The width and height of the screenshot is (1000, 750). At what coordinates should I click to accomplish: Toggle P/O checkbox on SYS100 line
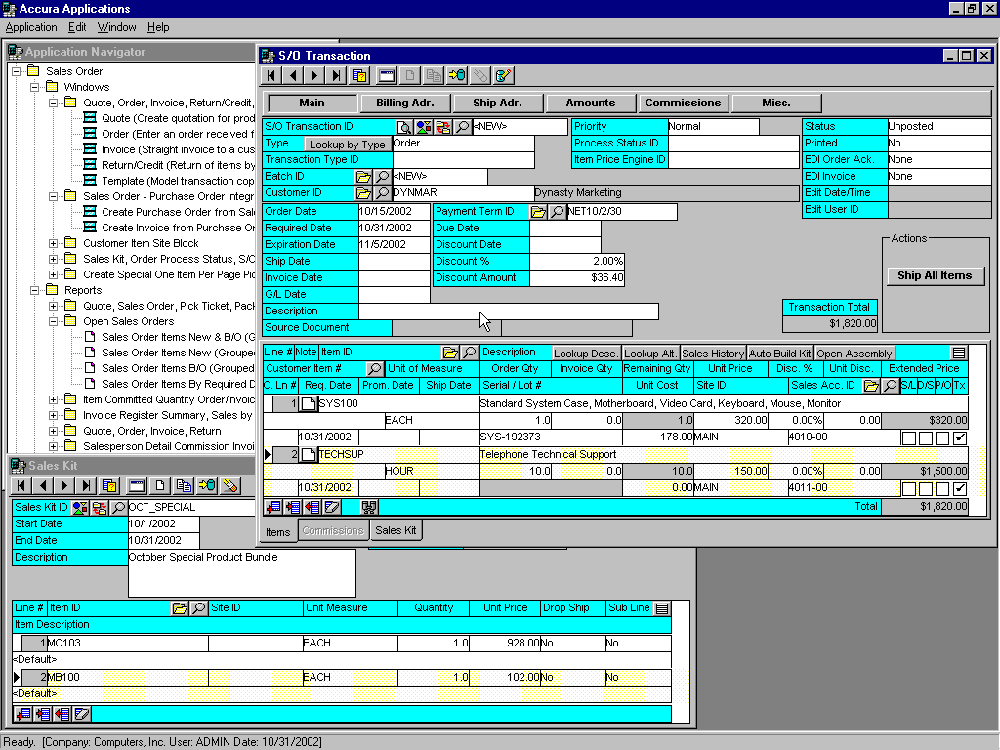[943, 438]
